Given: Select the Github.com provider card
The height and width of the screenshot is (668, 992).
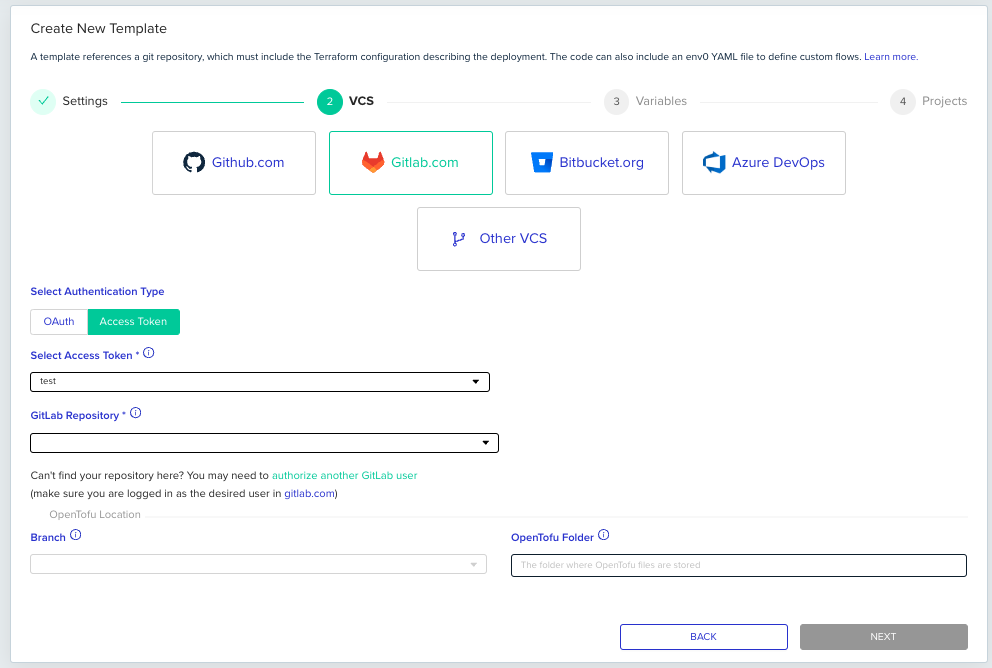Looking at the screenshot, I should coord(234,163).
